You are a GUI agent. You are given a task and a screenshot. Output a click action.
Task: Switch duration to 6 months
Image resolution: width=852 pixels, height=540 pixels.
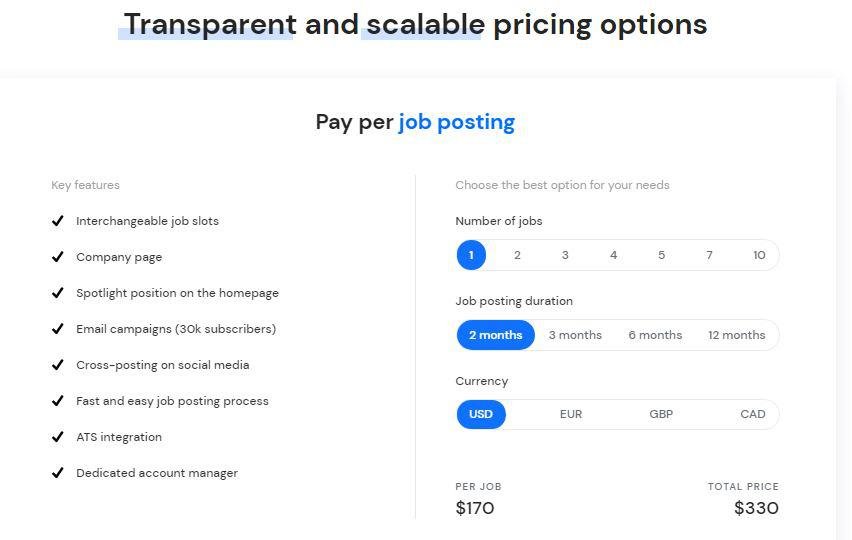[655, 335]
